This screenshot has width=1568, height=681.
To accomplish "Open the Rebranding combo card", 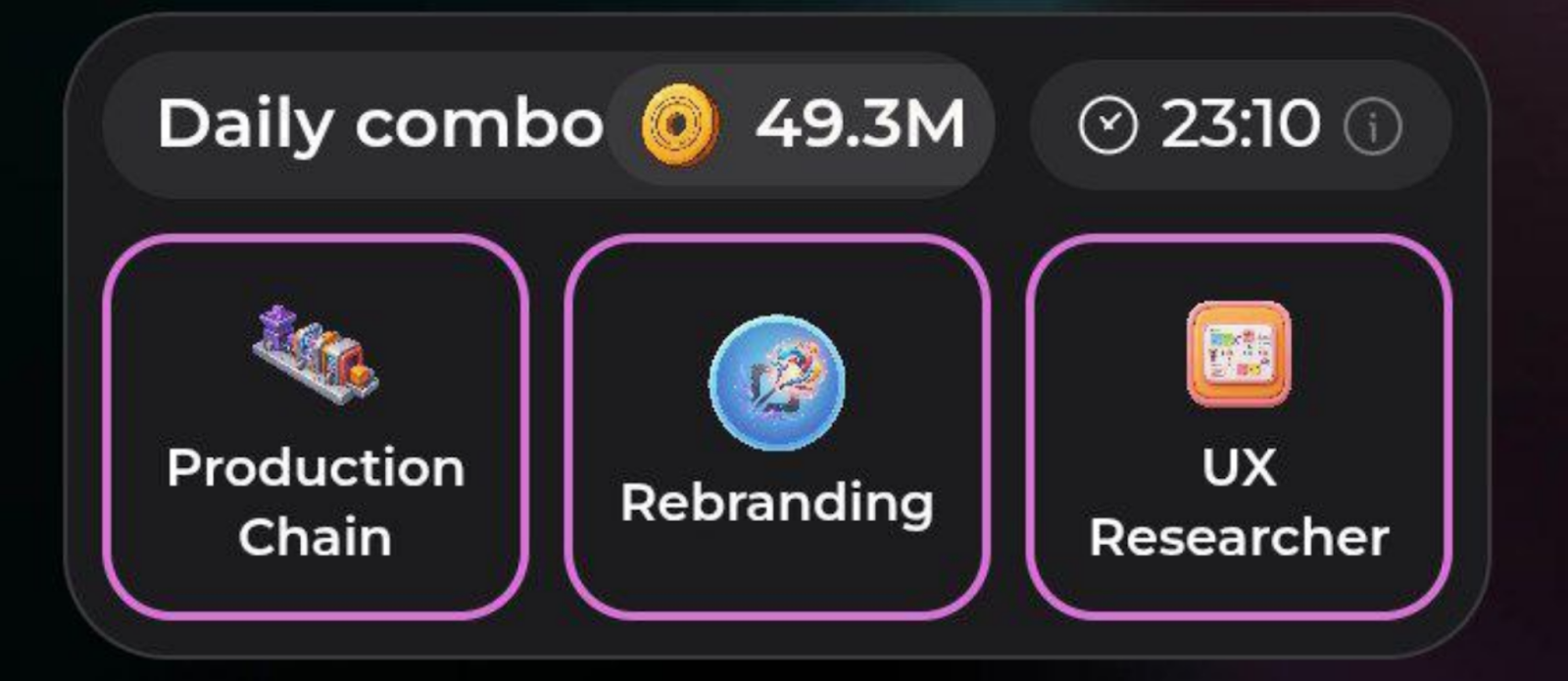I will point(777,427).
